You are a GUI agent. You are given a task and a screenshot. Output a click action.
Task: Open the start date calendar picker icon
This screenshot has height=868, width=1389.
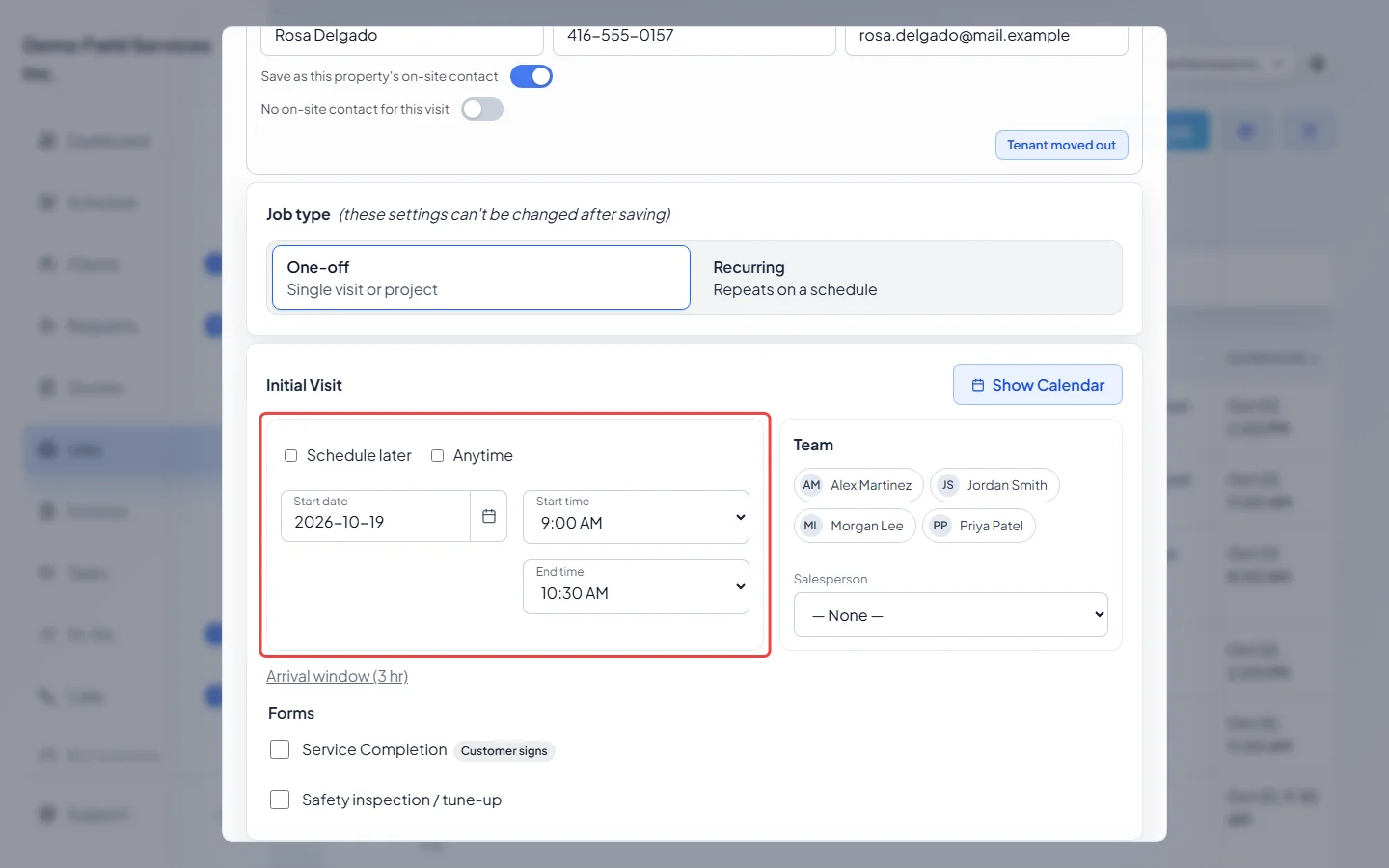tap(489, 516)
